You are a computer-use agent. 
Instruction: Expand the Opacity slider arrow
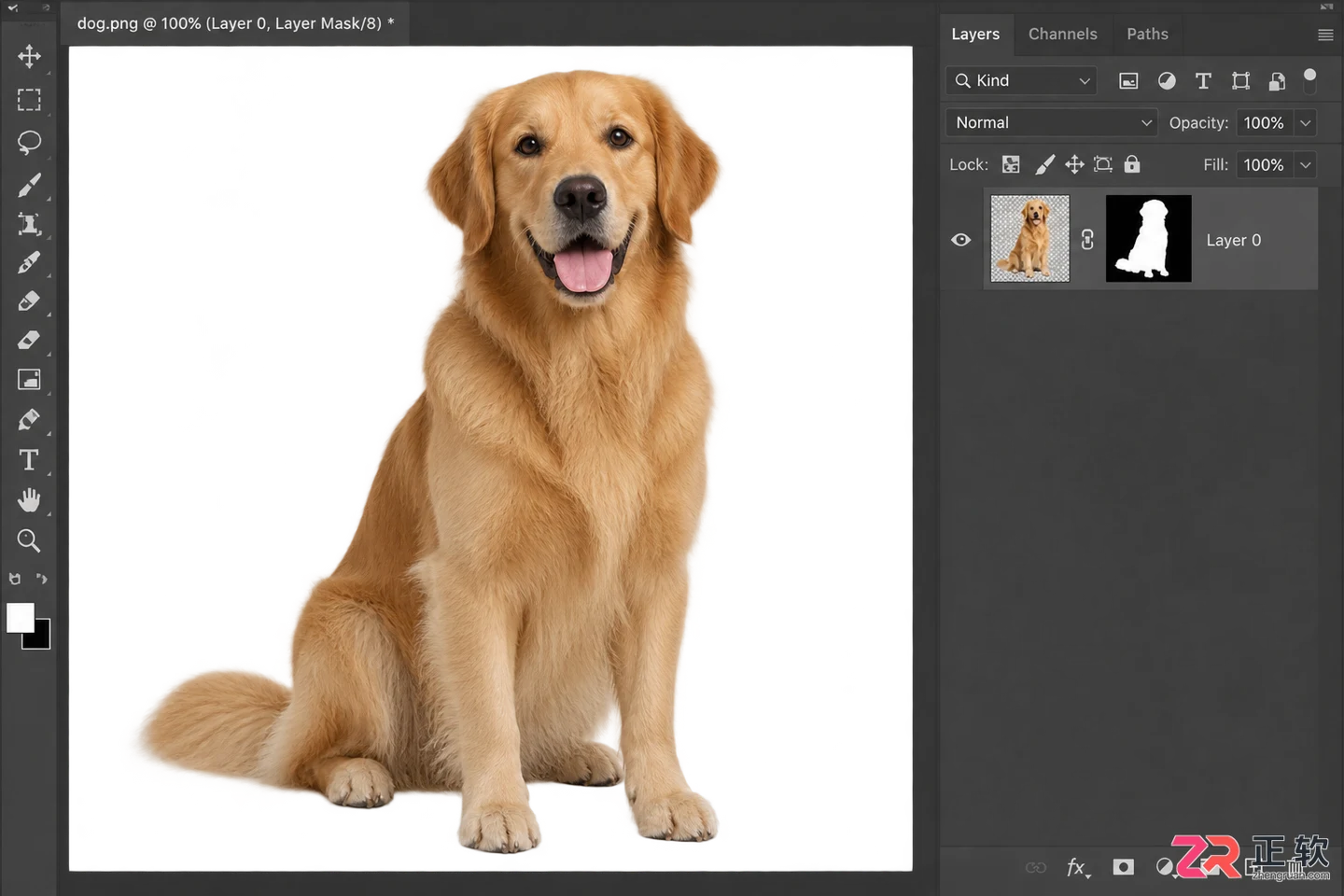[x=1306, y=122]
